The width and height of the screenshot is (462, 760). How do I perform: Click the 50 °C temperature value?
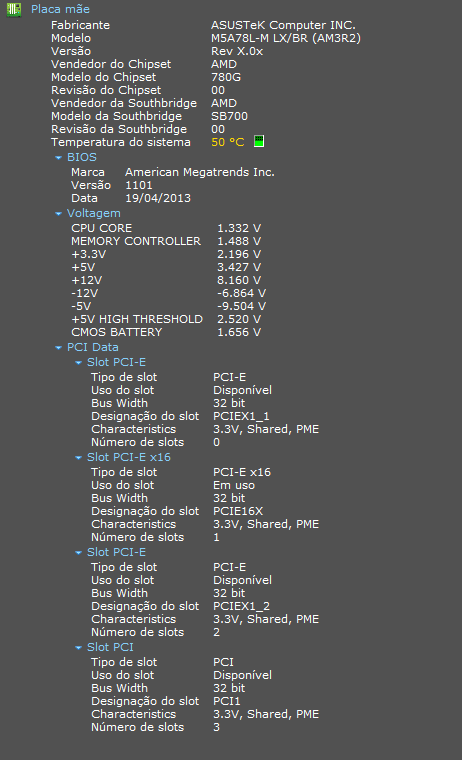coord(228,142)
